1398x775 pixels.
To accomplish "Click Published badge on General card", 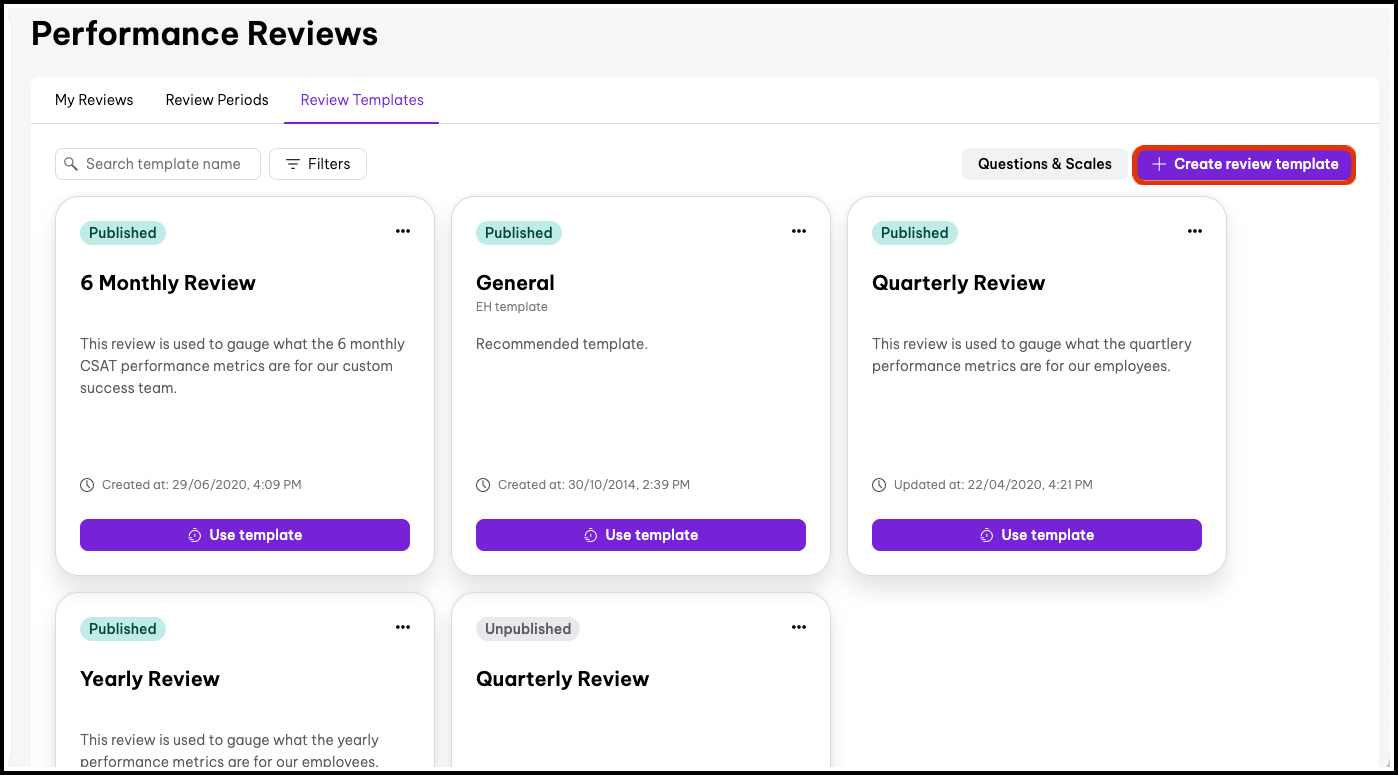I will pyautogui.click(x=519, y=233).
